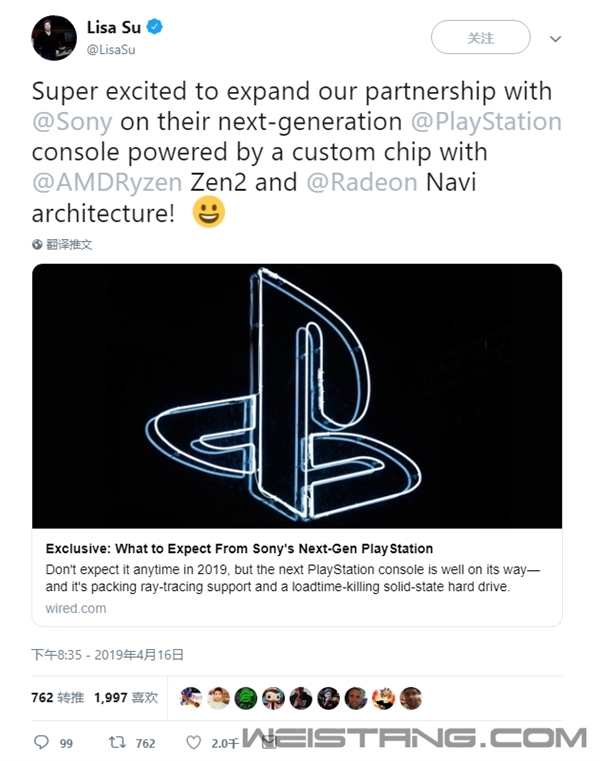Open the @PlayStation mention link
This screenshot has width=600, height=761.
coord(486,121)
